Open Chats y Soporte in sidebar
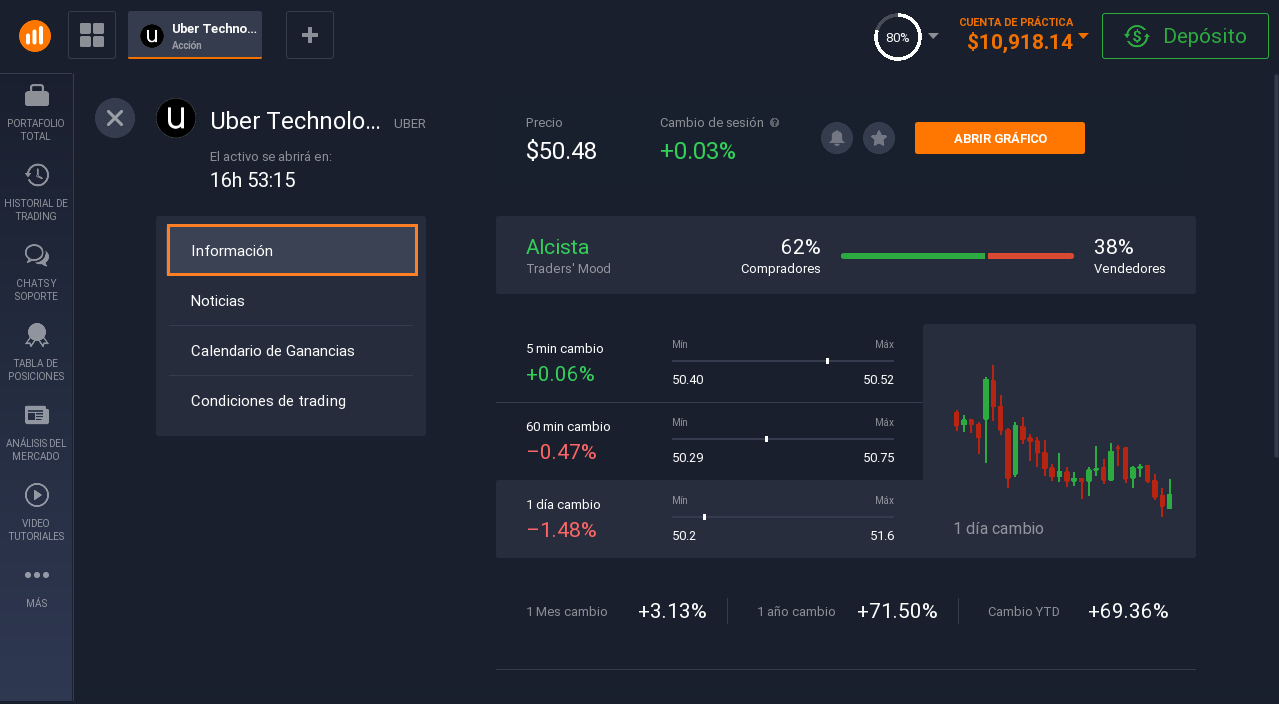Viewport: 1279px width, 704px height. point(36,272)
